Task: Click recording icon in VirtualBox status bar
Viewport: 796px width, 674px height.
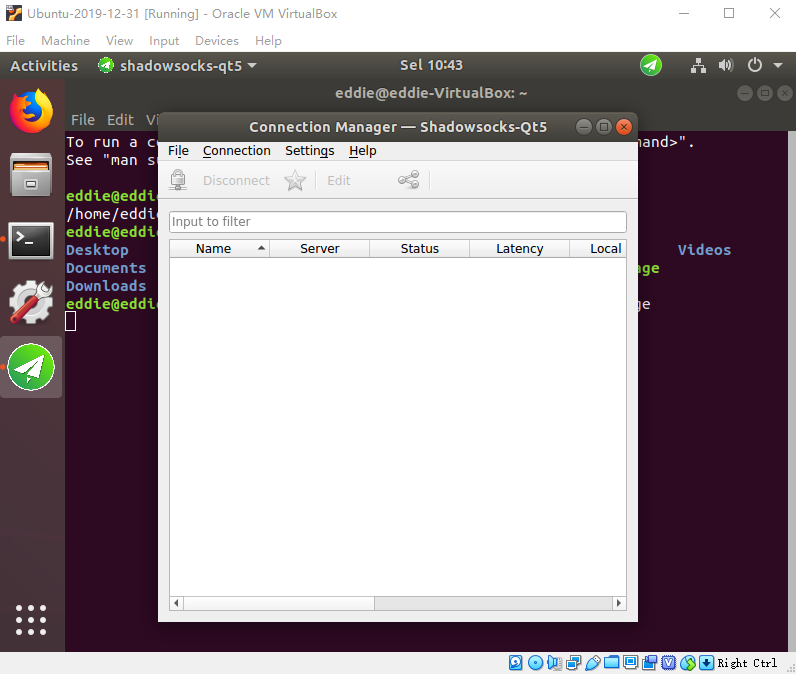Action: [x=649, y=662]
